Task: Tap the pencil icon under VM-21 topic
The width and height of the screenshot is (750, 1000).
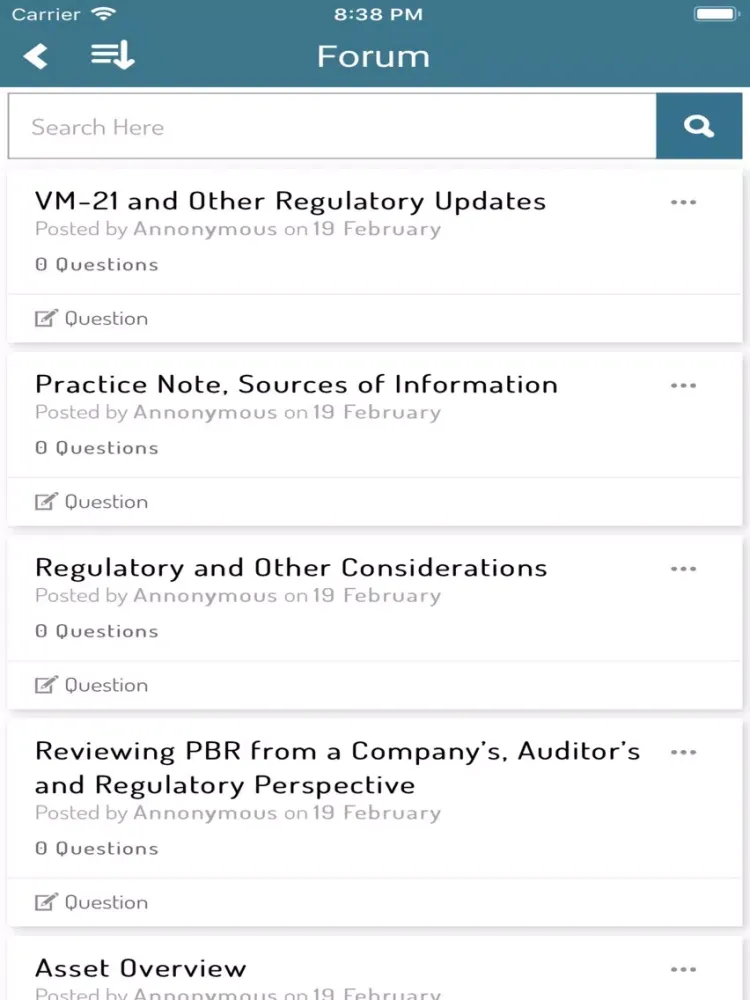Action: pyautogui.click(x=46, y=319)
